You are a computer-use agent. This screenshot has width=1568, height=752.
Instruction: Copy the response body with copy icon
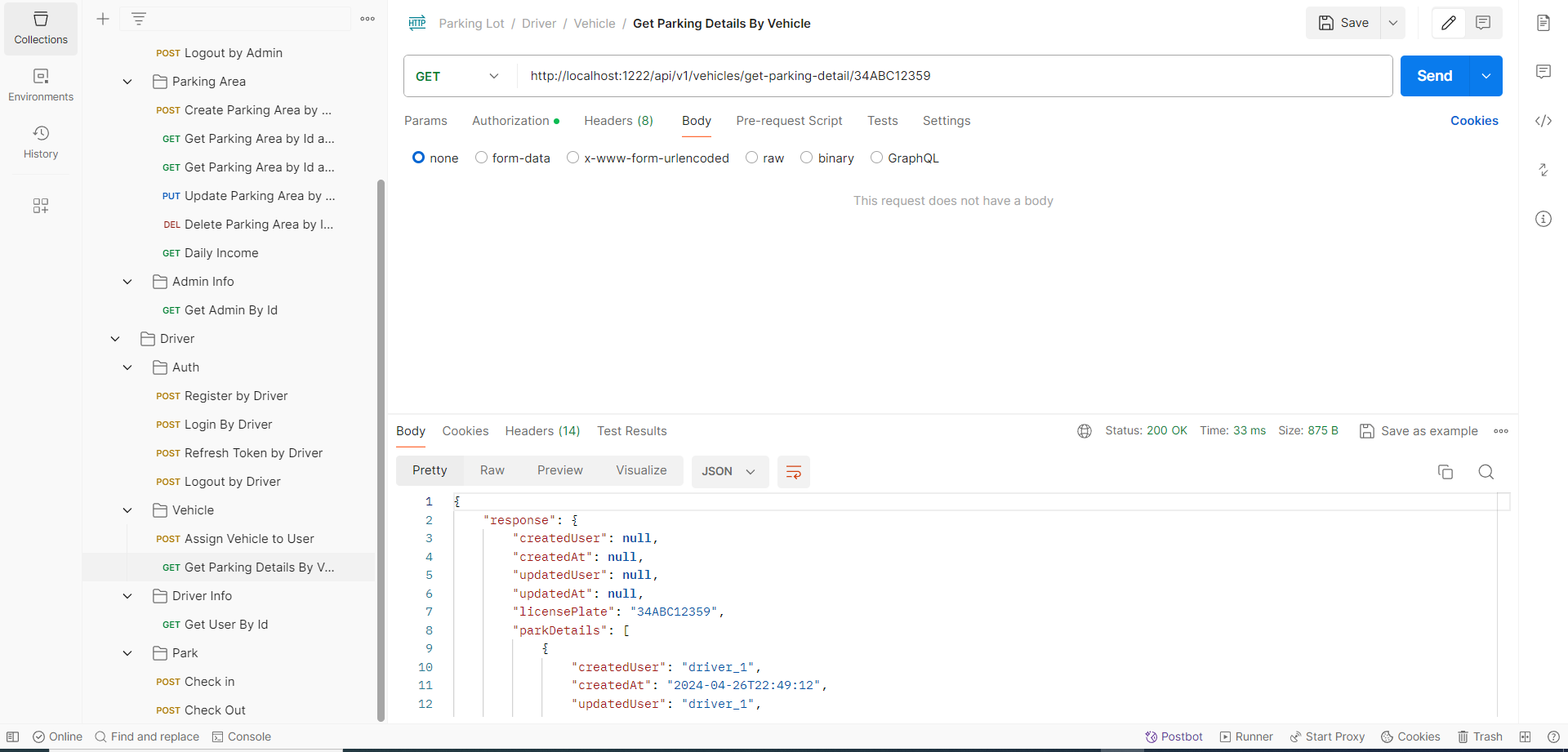(1445, 472)
